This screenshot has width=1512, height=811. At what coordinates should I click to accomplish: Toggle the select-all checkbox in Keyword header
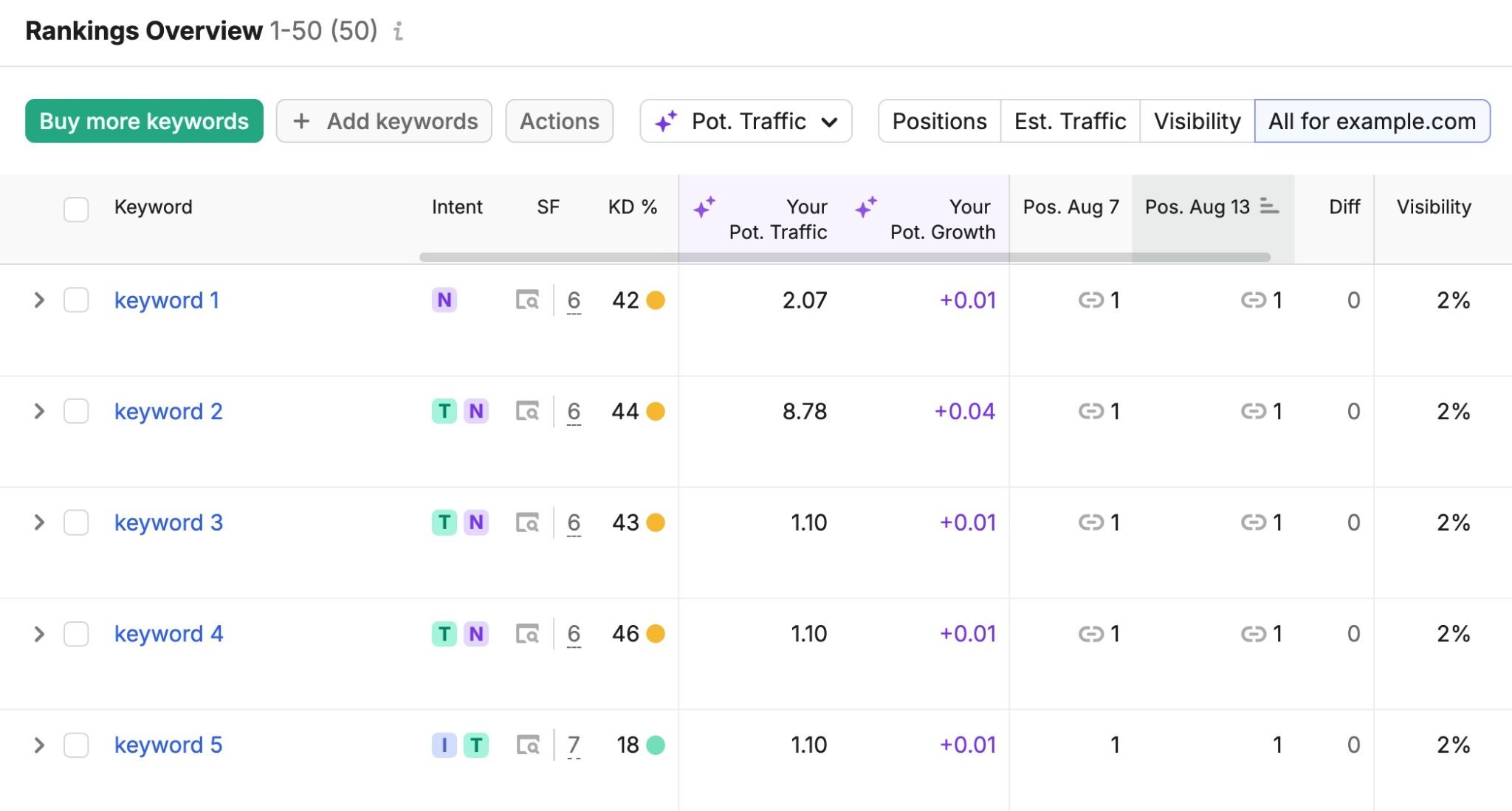pyautogui.click(x=76, y=209)
